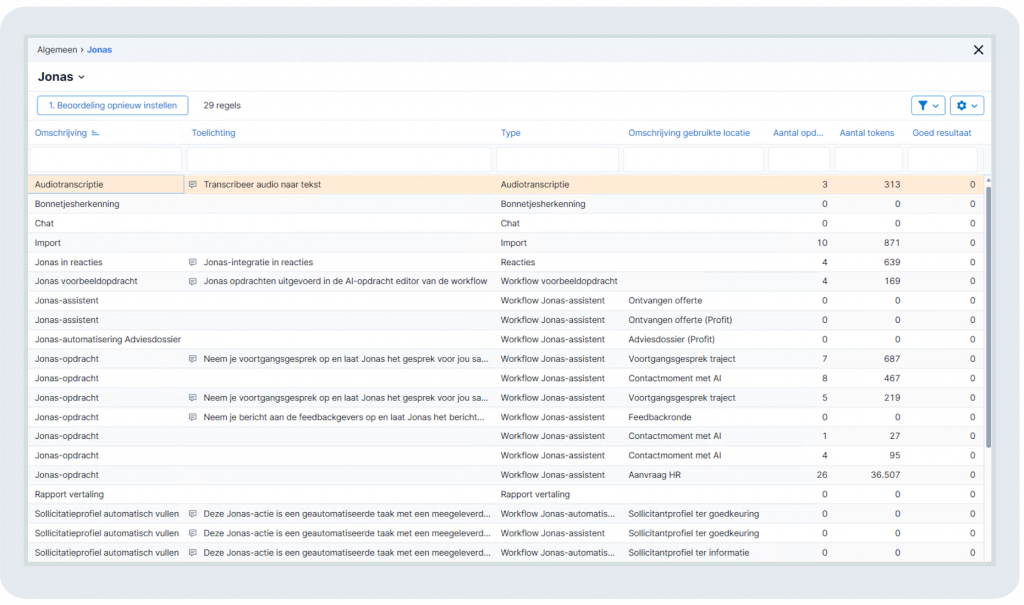Click the Omschrijving filter input field
This screenshot has height=605, width=1024.
tap(106, 159)
